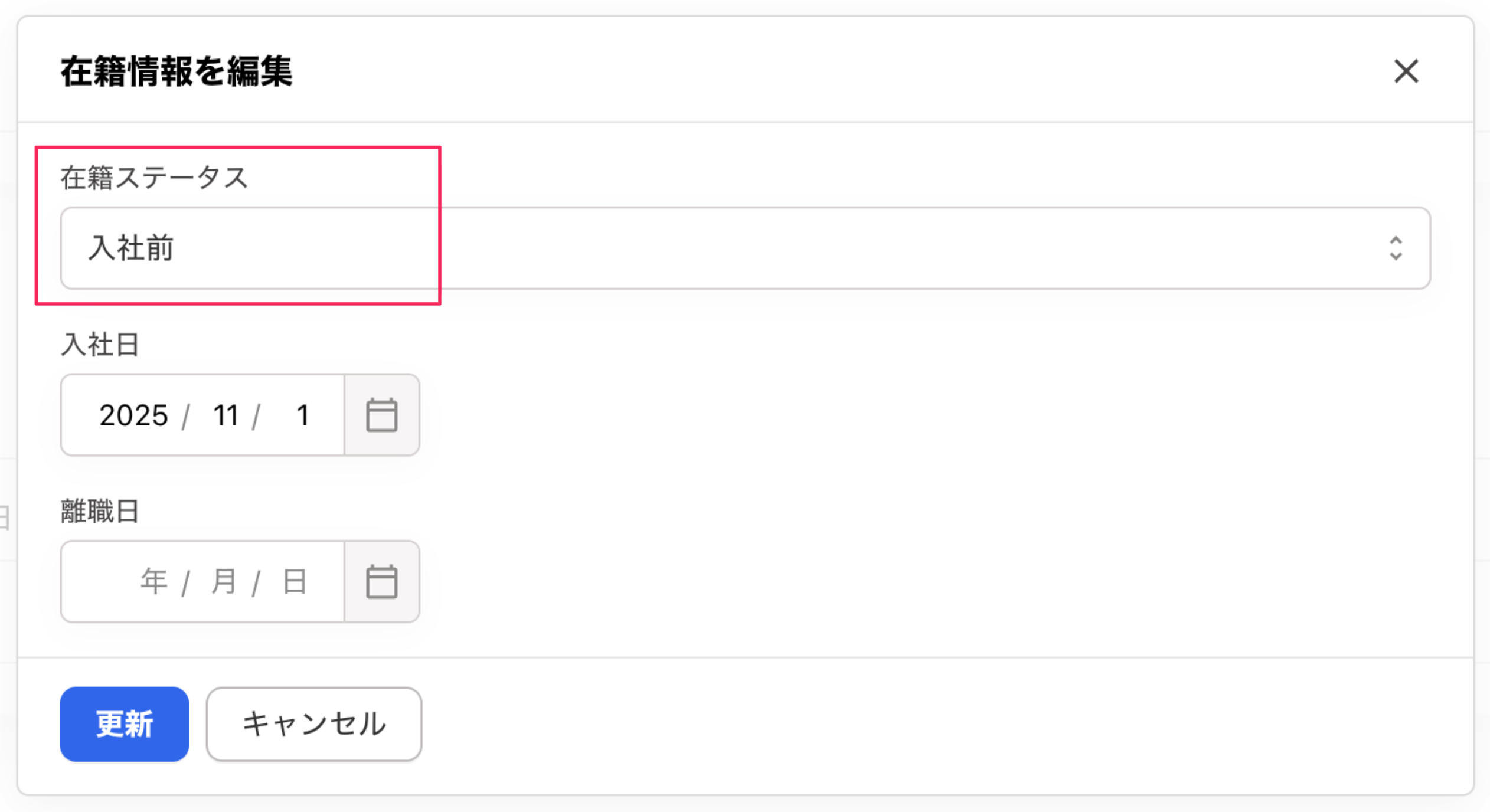Click the 入社日 field label
Screen dimensions: 1490x812
(100, 345)
